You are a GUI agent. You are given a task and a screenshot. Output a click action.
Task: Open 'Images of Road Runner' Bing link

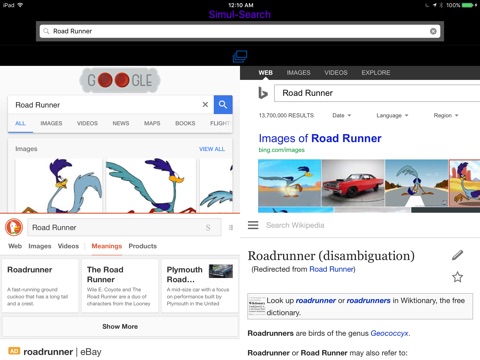click(320, 138)
